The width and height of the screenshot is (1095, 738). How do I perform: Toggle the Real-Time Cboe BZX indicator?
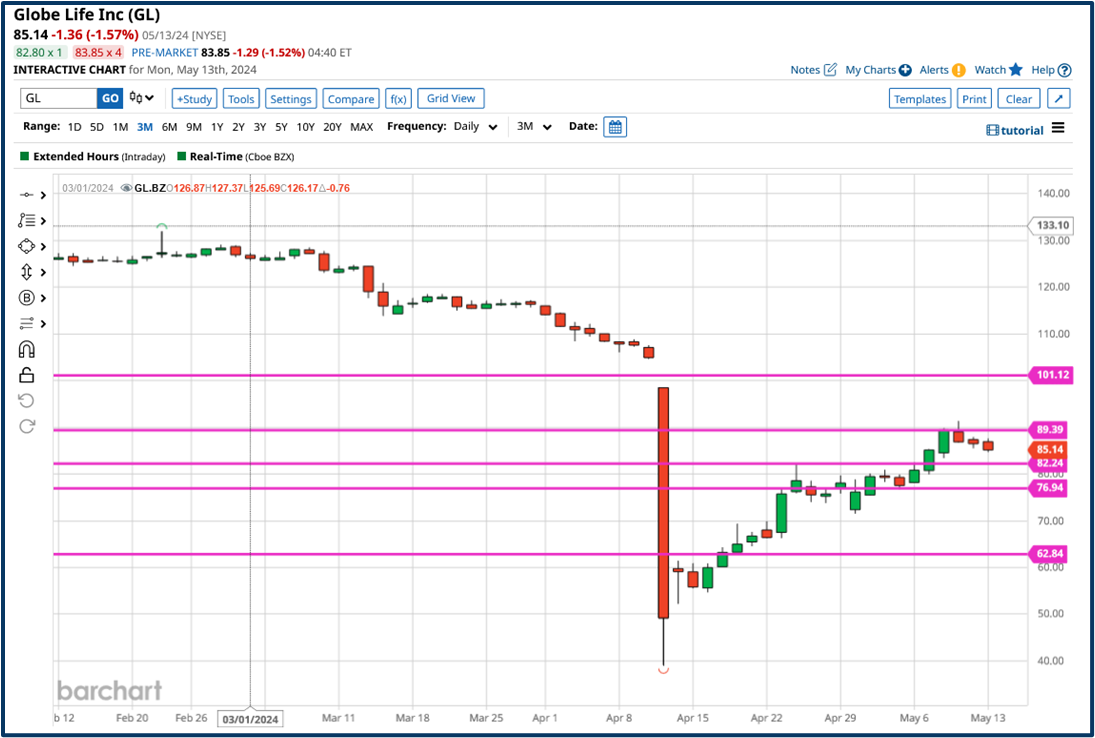click(181, 157)
